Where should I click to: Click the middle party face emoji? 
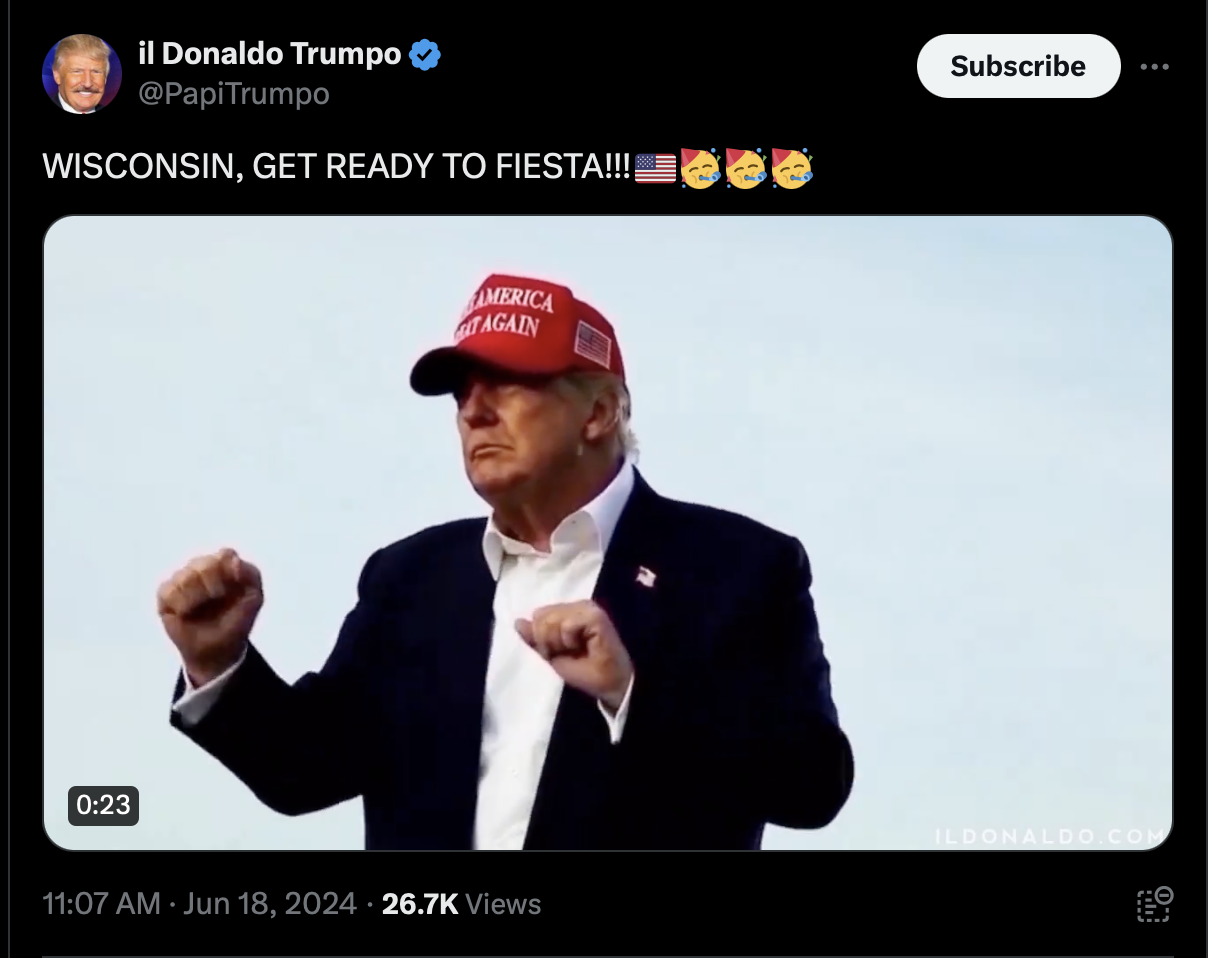[x=746, y=168]
